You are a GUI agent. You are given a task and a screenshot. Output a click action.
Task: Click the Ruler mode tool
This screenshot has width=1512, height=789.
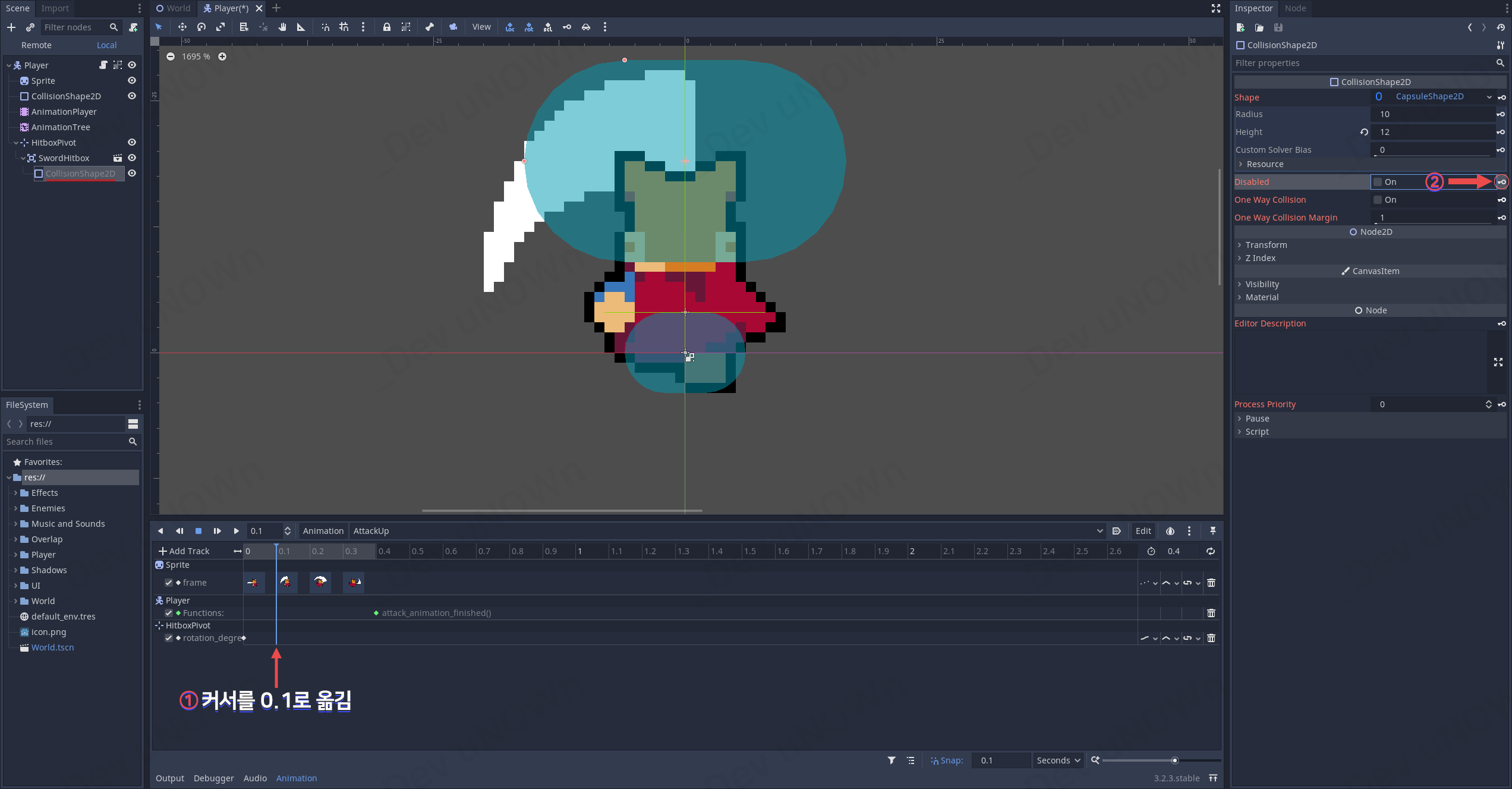(x=301, y=27)
